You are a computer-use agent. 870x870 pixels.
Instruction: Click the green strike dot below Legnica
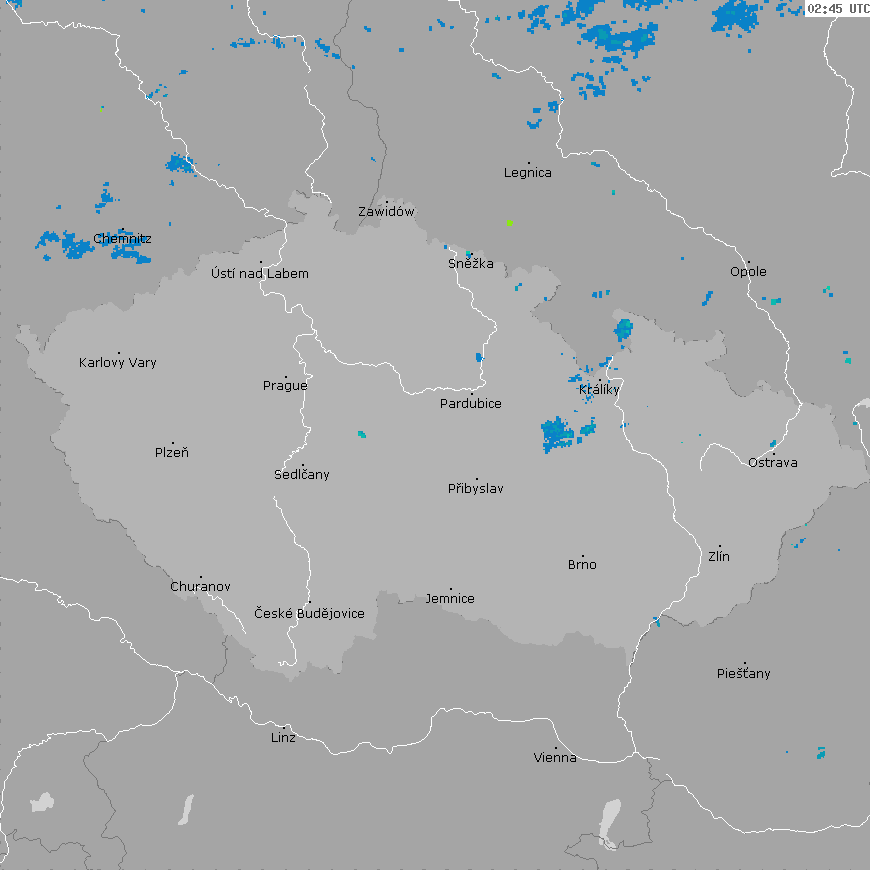509,222
